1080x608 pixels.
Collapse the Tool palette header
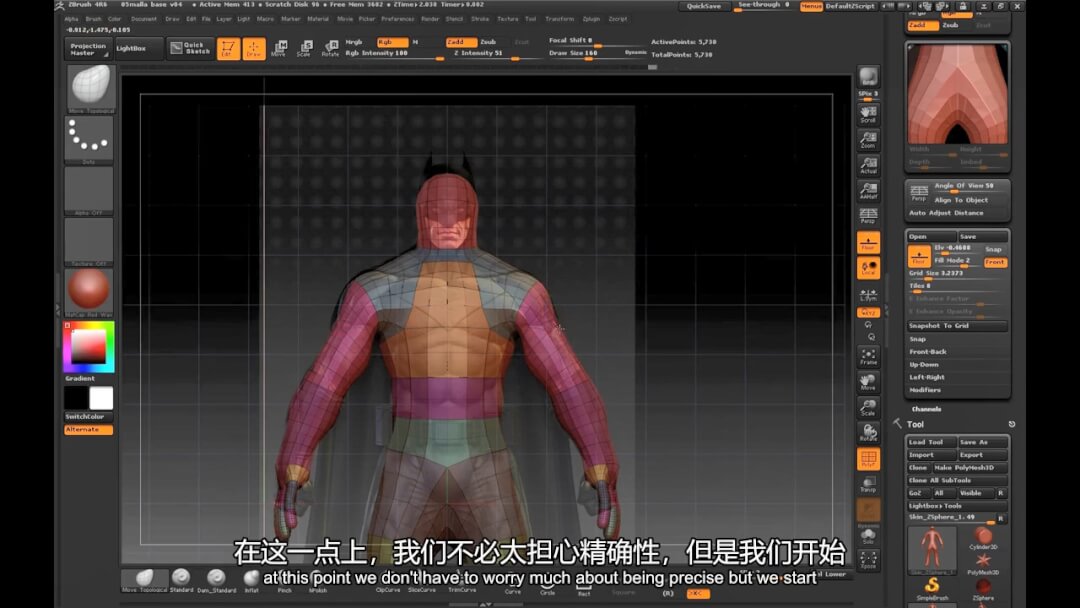(915, 424)
